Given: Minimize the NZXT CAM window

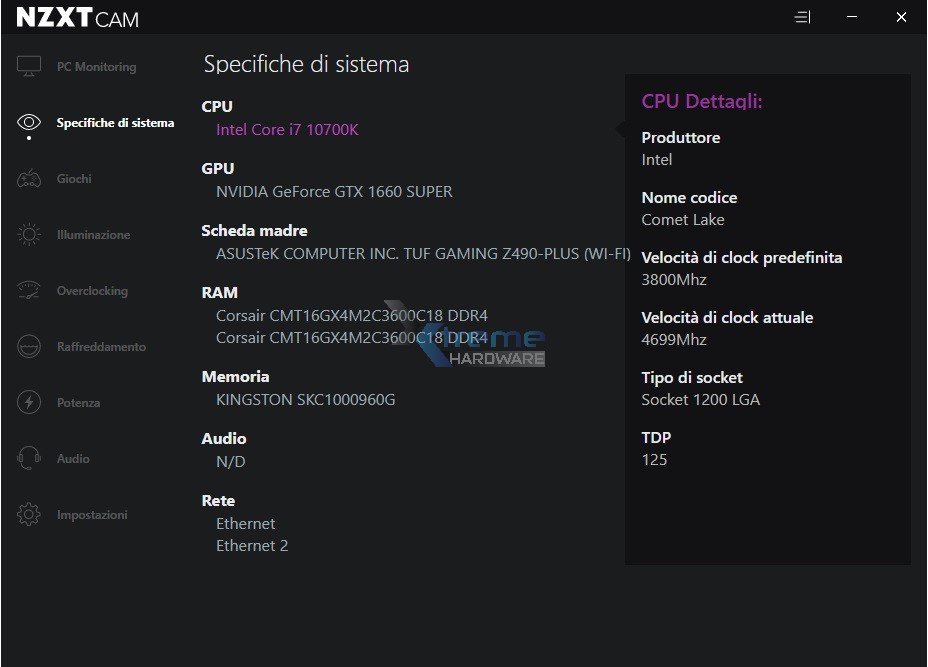Looking at the screenshot, I should 852,17.
